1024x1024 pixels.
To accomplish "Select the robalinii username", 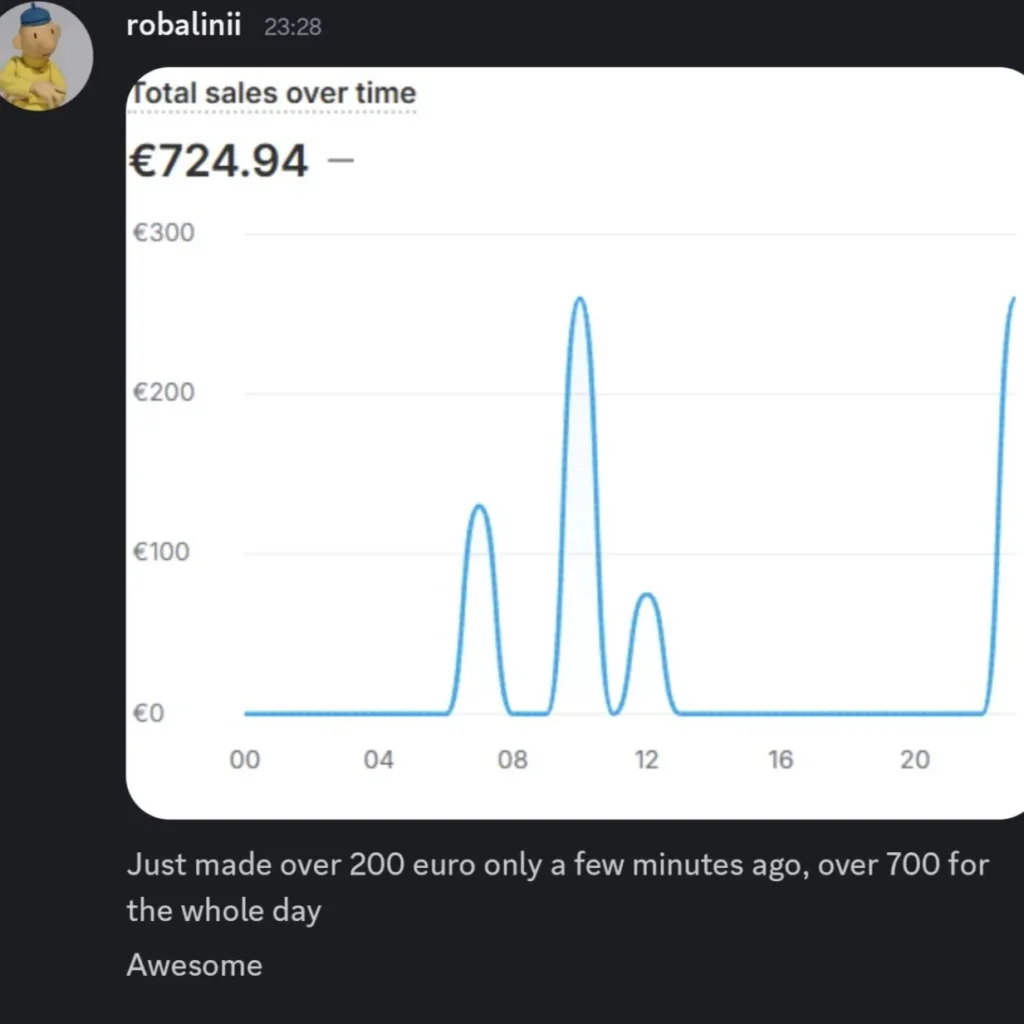I will pos(183,27).
